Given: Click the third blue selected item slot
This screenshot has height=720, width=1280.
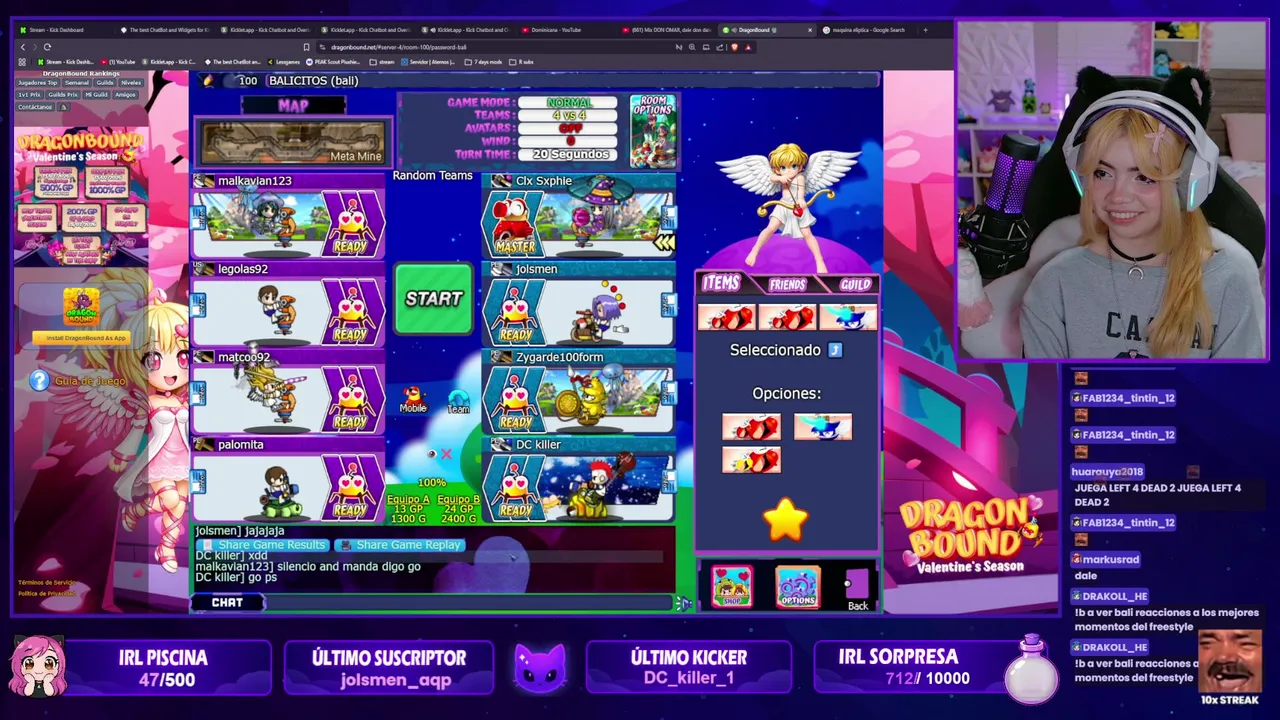Looking at the screenshot, I should click(x=848, y=318).
